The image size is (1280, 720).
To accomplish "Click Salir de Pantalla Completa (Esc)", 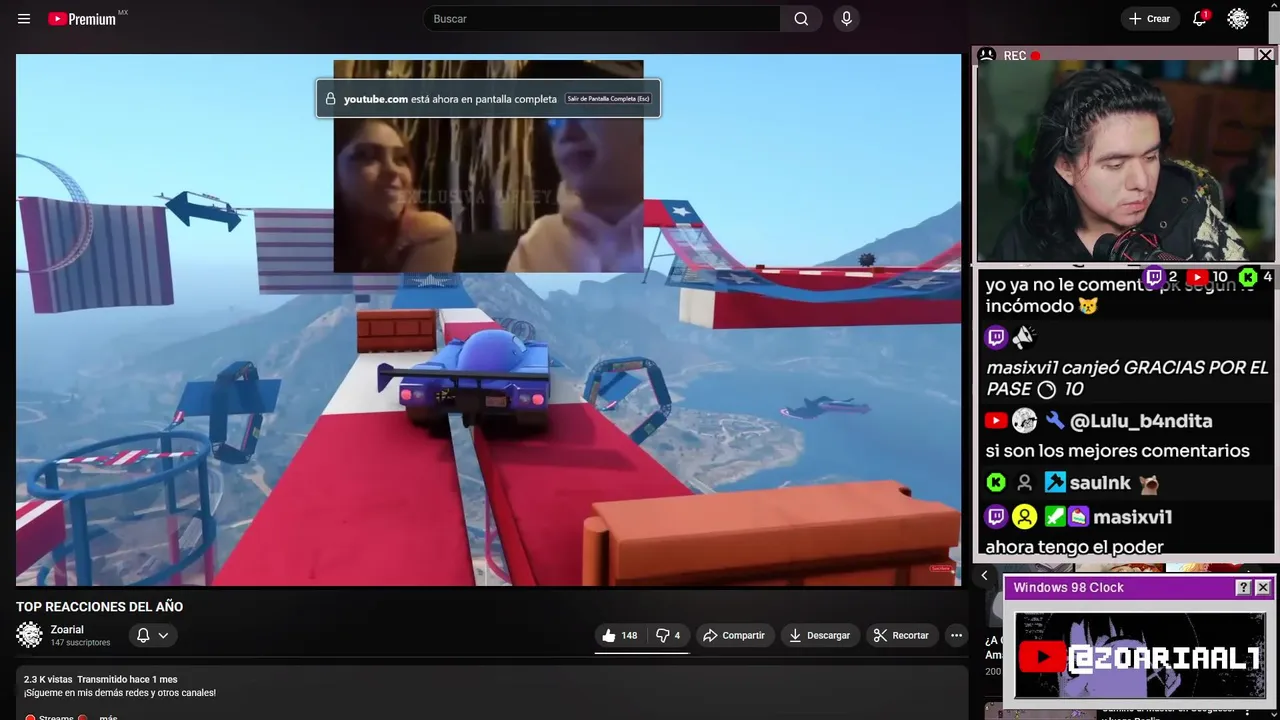I will pos(608,99).
